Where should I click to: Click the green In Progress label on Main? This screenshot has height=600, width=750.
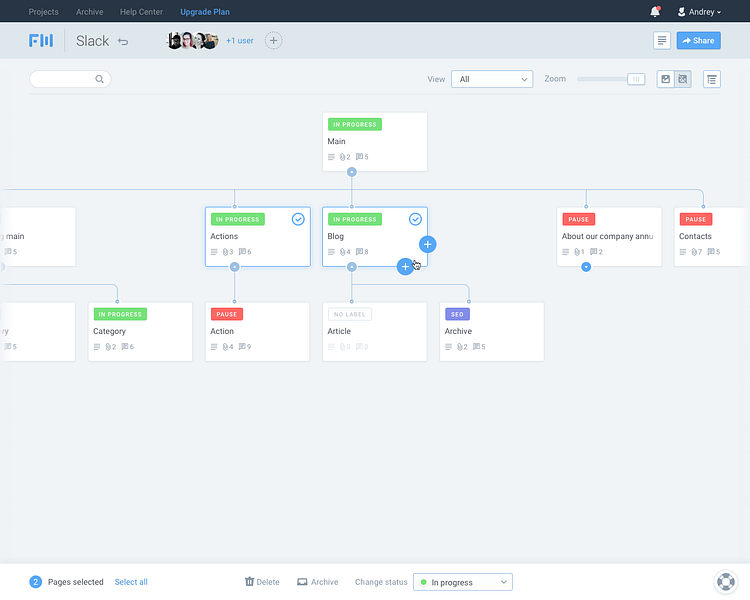(354, 124)
